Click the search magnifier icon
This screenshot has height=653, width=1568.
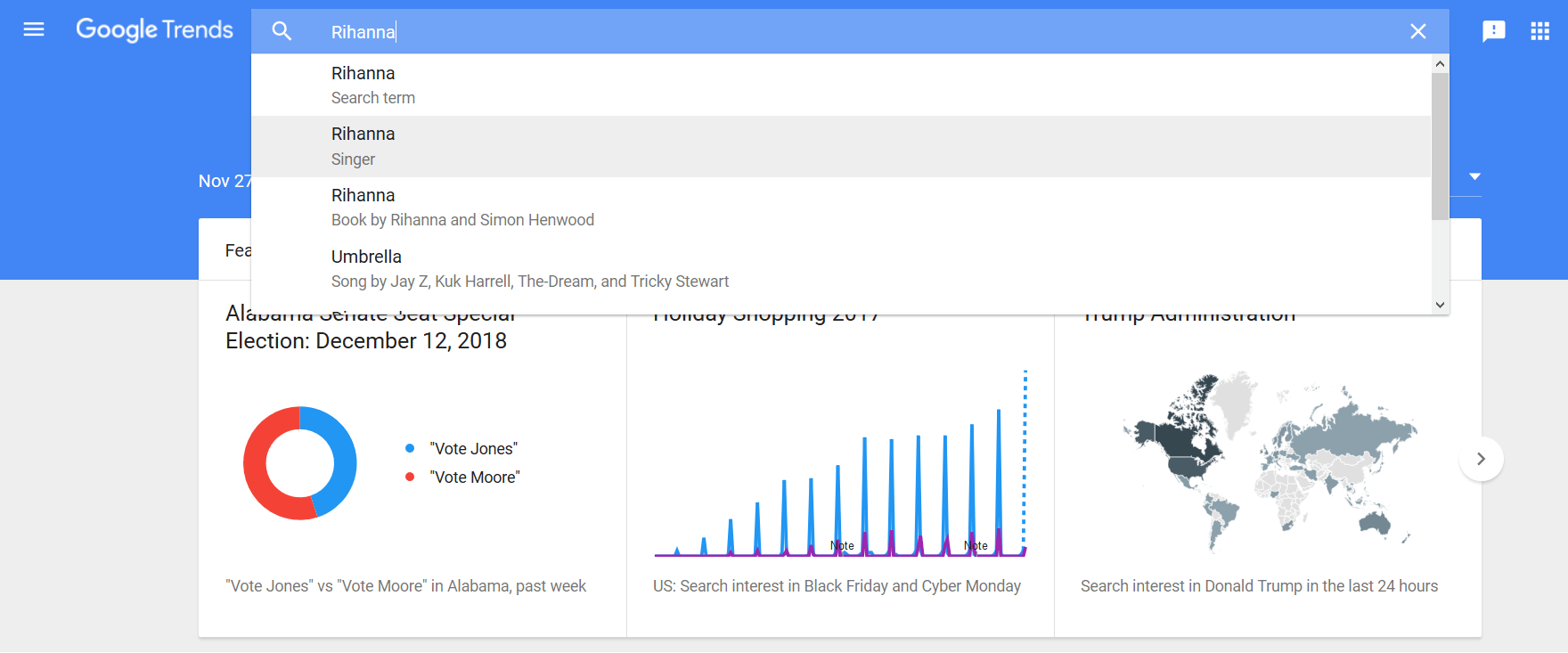tap(282, 31)
